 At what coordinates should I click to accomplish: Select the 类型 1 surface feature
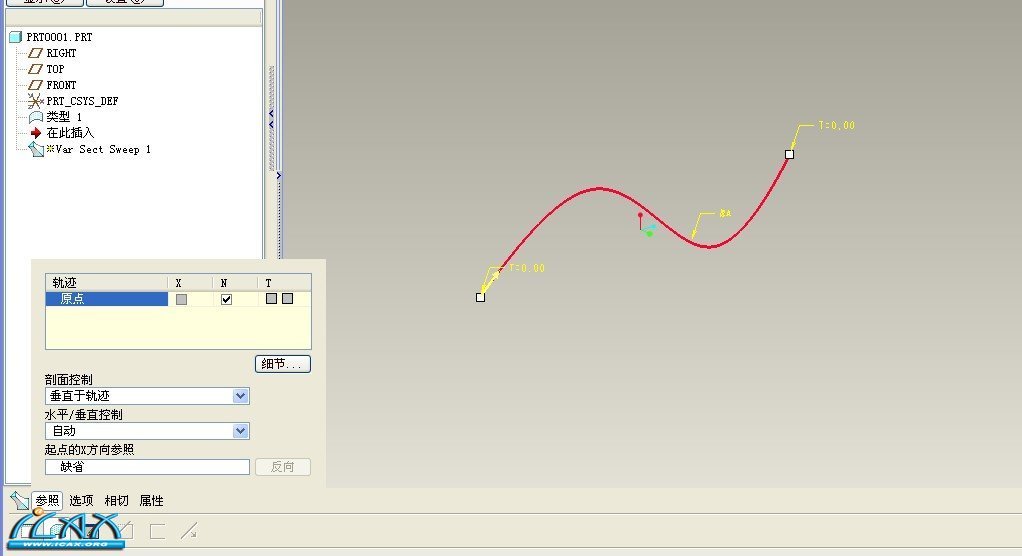[x=64, y=117]
